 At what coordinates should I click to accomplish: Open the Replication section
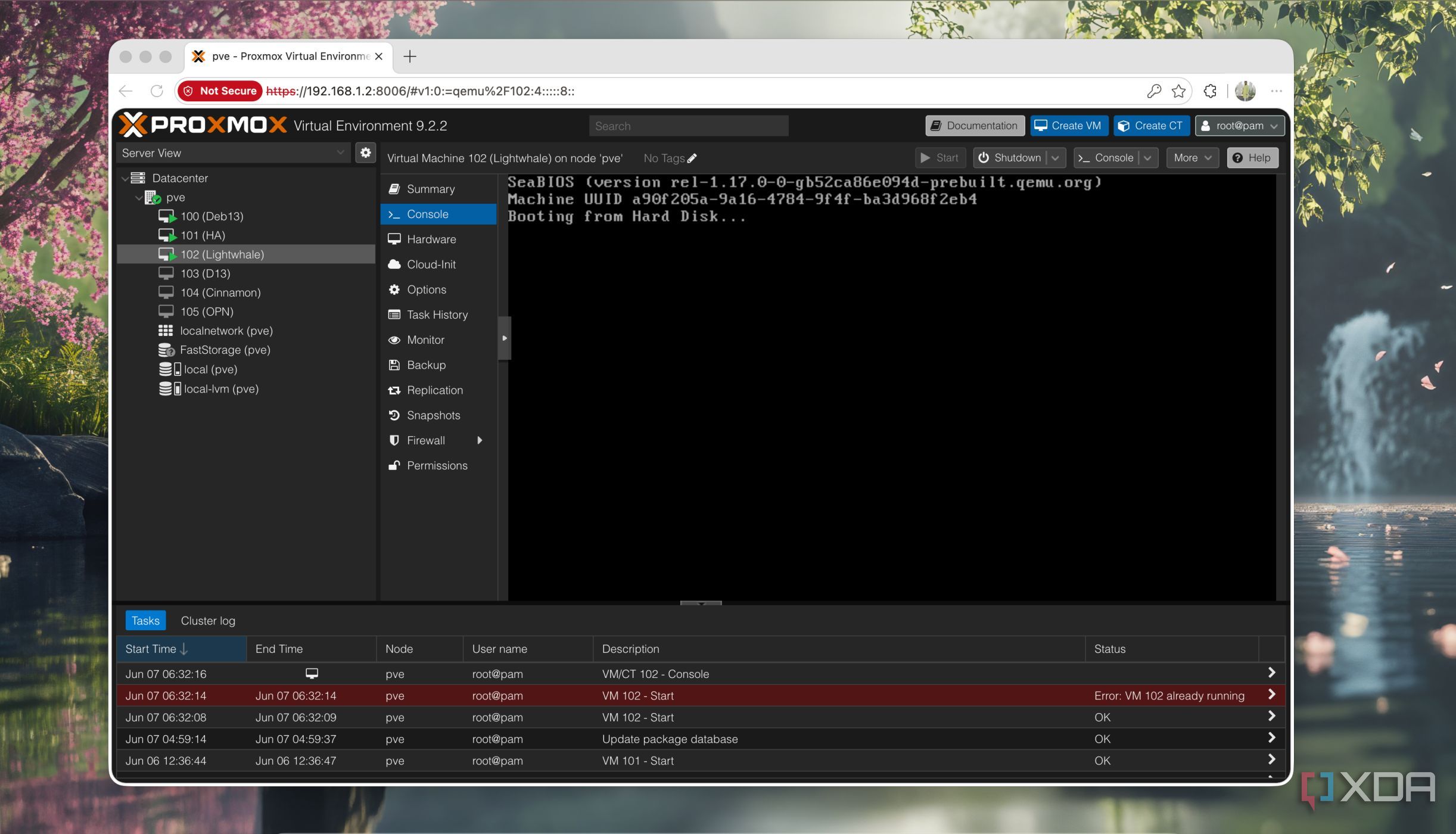point(438,390)
